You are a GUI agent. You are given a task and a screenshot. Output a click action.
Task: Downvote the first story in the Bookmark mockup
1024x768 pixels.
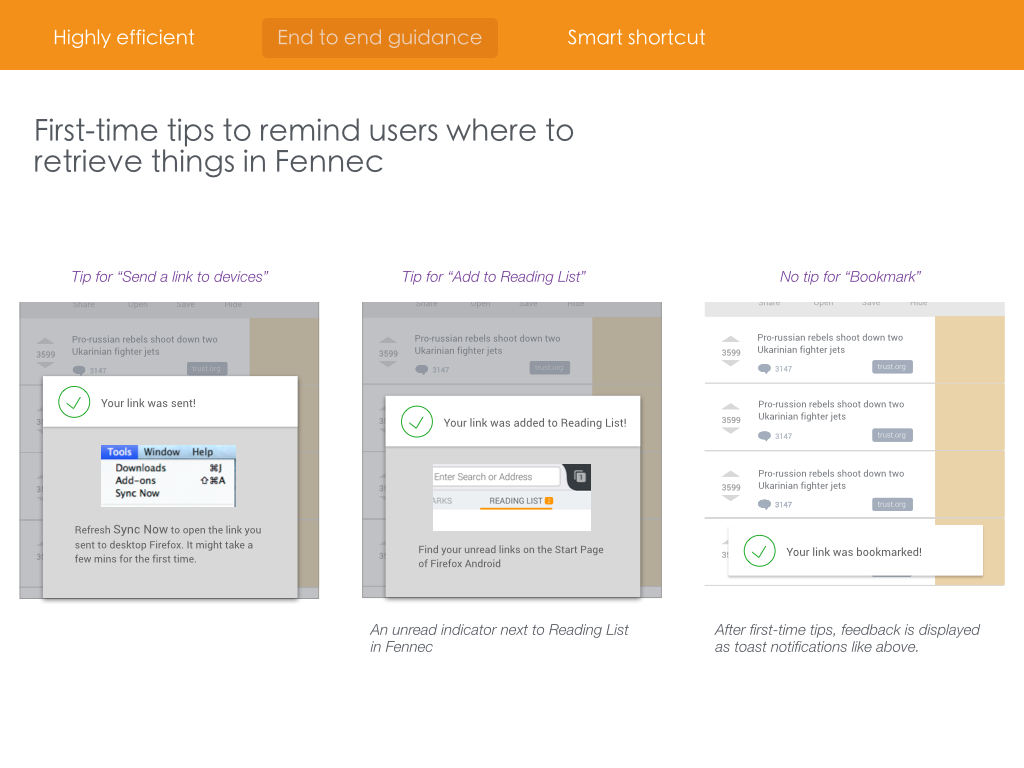click(730, 363)
